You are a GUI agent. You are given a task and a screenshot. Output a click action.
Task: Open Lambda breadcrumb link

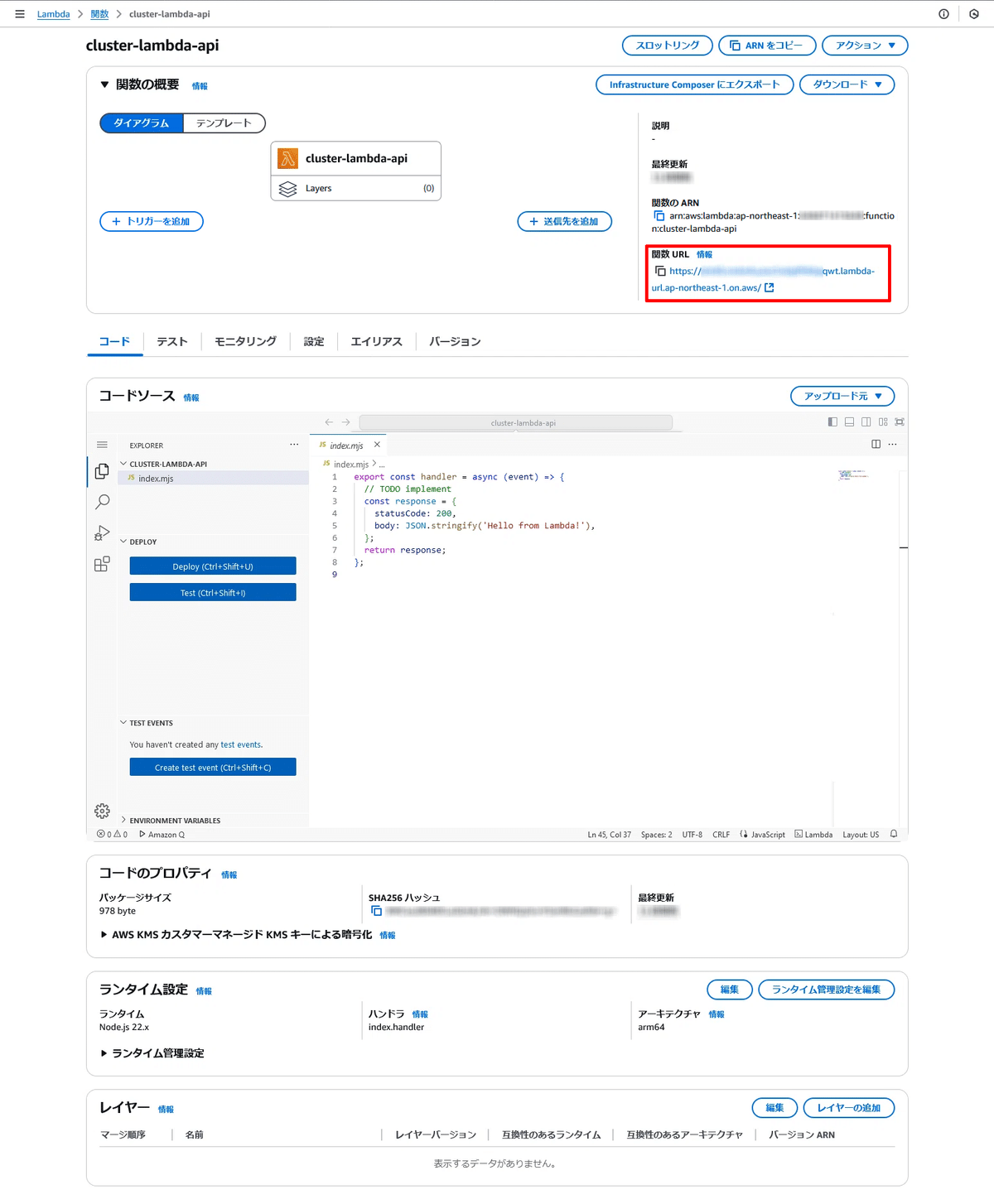(x=53, y=14)
